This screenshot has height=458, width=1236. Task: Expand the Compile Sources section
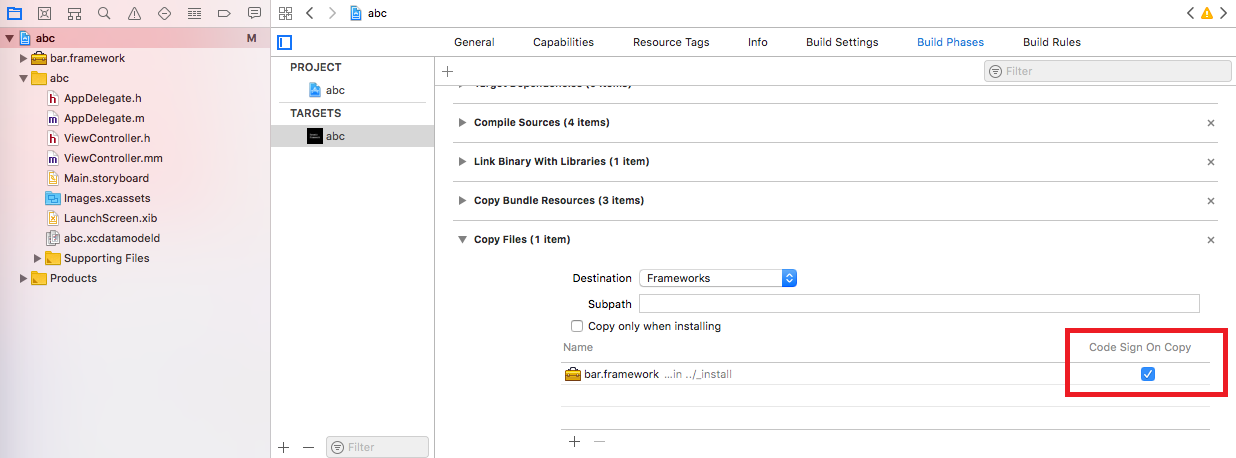(x=462, y=122)
